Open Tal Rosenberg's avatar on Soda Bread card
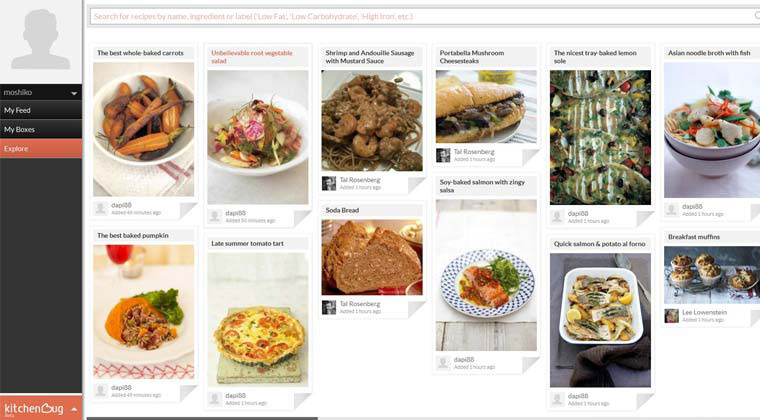Image resolution: width=760 pixels, height=420 pixels. click(x=329, y=307)
